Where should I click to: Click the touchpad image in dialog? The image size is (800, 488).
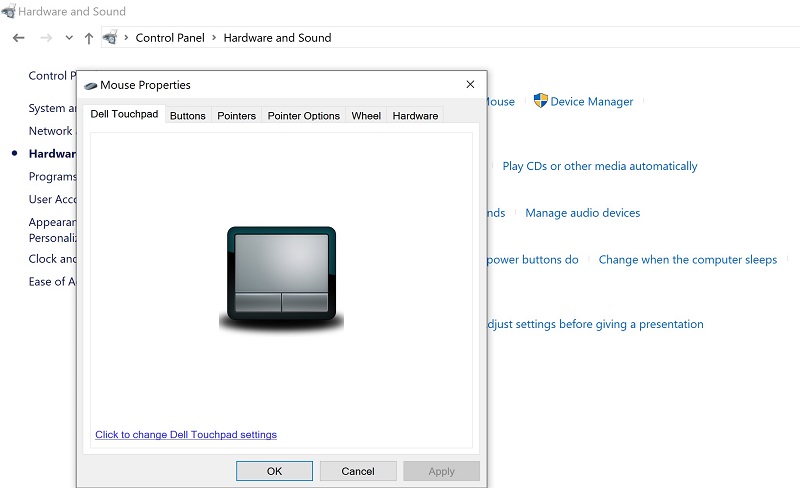[281, 275]
